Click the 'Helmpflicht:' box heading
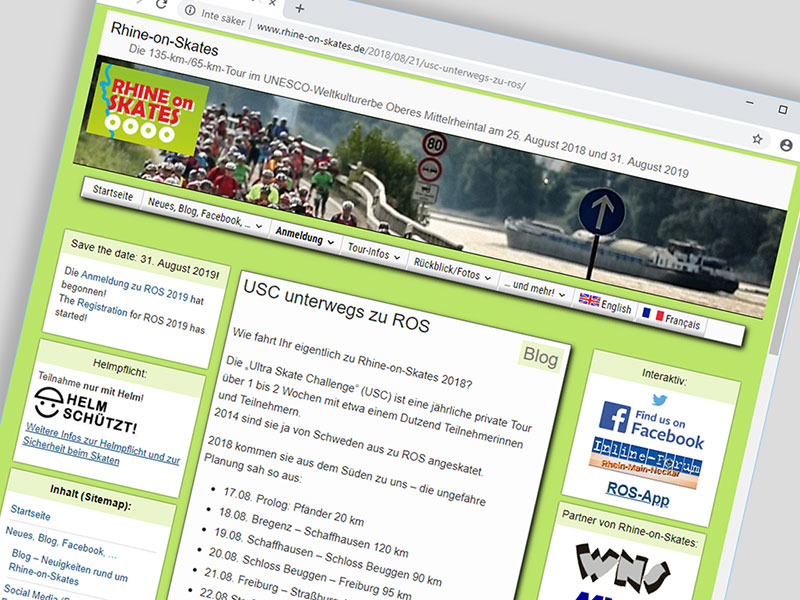This screenshot has width=800, height=600. click(119, 367)
